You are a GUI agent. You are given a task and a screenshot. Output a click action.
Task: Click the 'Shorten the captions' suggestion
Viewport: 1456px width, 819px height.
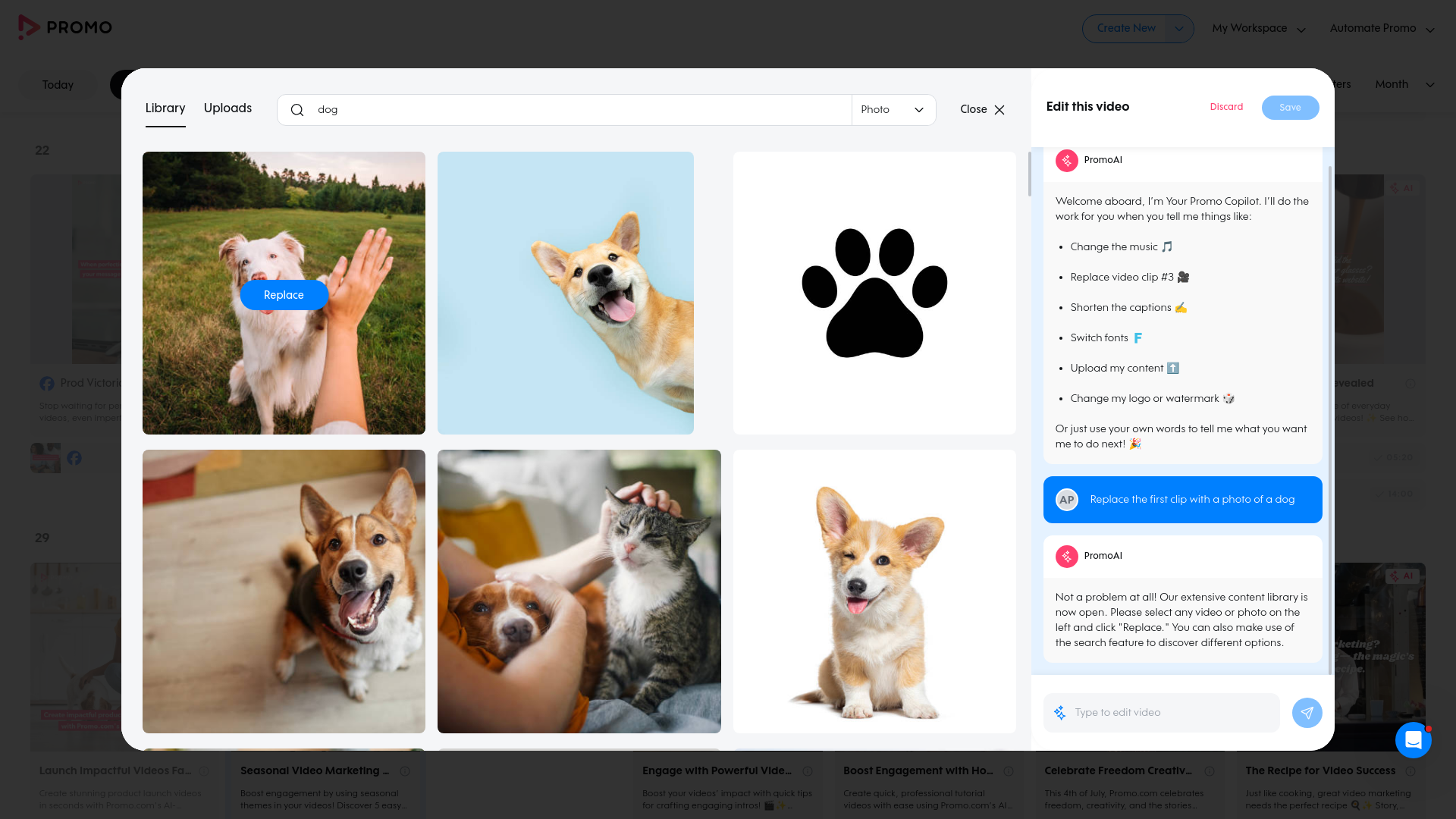coord(1128,308)
